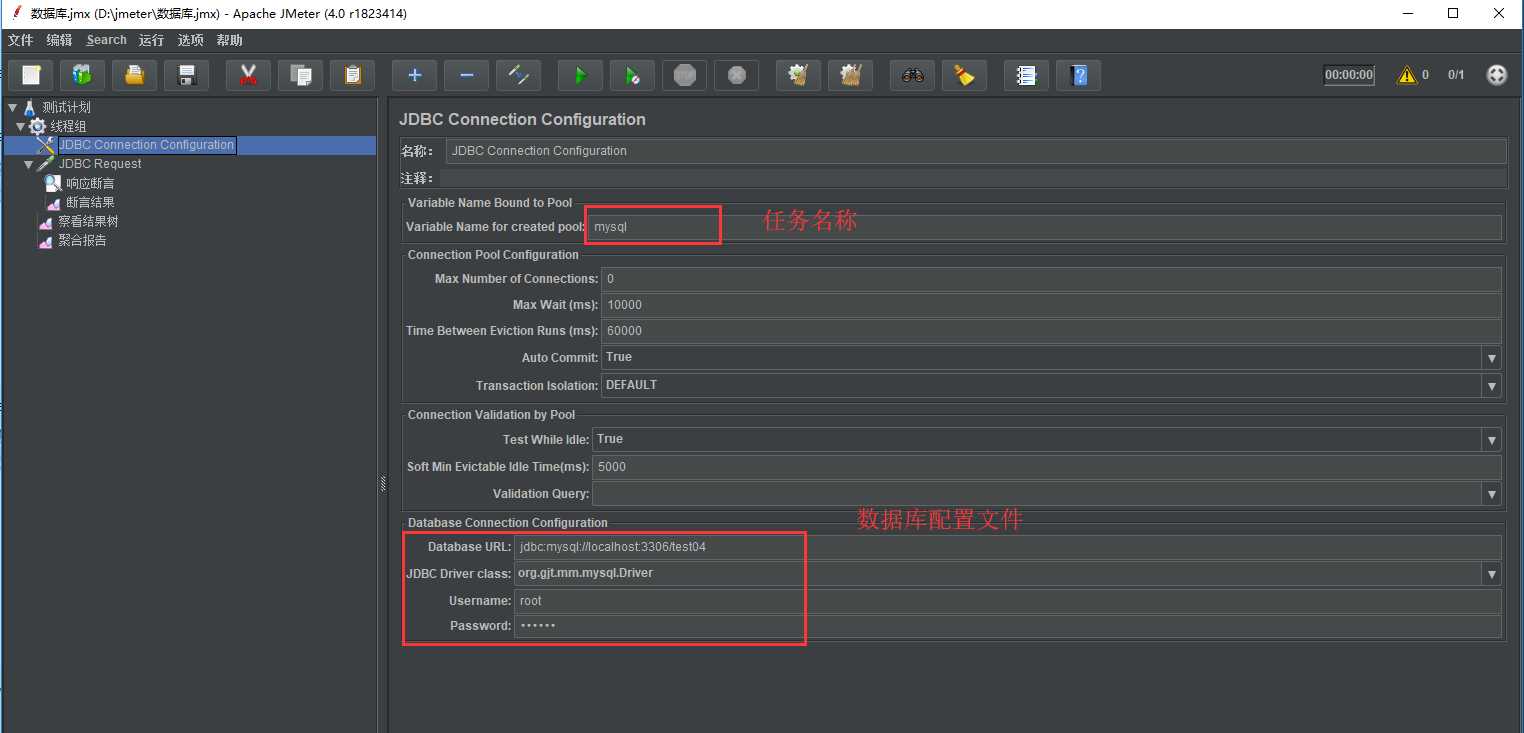The height and width of the screenshot is (733, 1524).
Task: Click Soft Min Evictable Idle Time field
Action: [1047, 467]
